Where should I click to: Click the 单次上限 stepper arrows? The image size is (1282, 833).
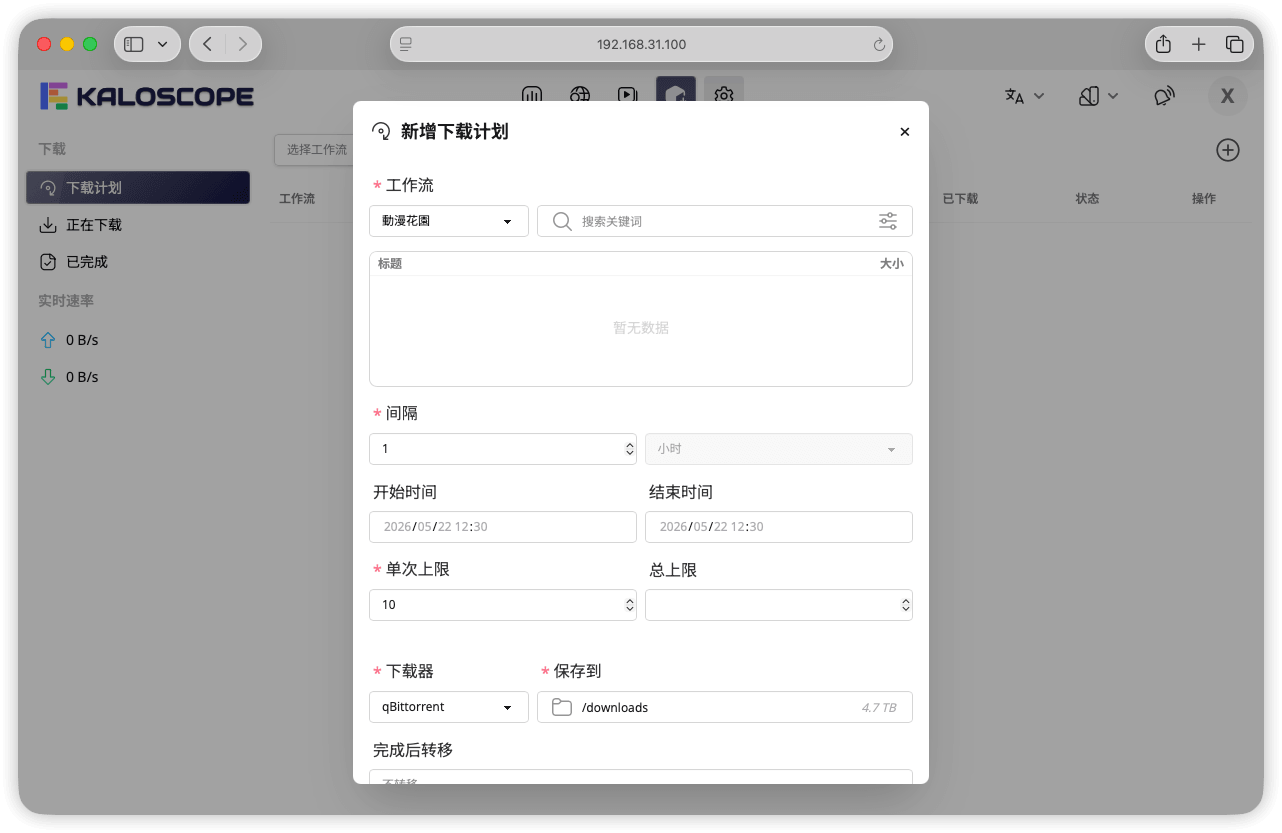629,605
